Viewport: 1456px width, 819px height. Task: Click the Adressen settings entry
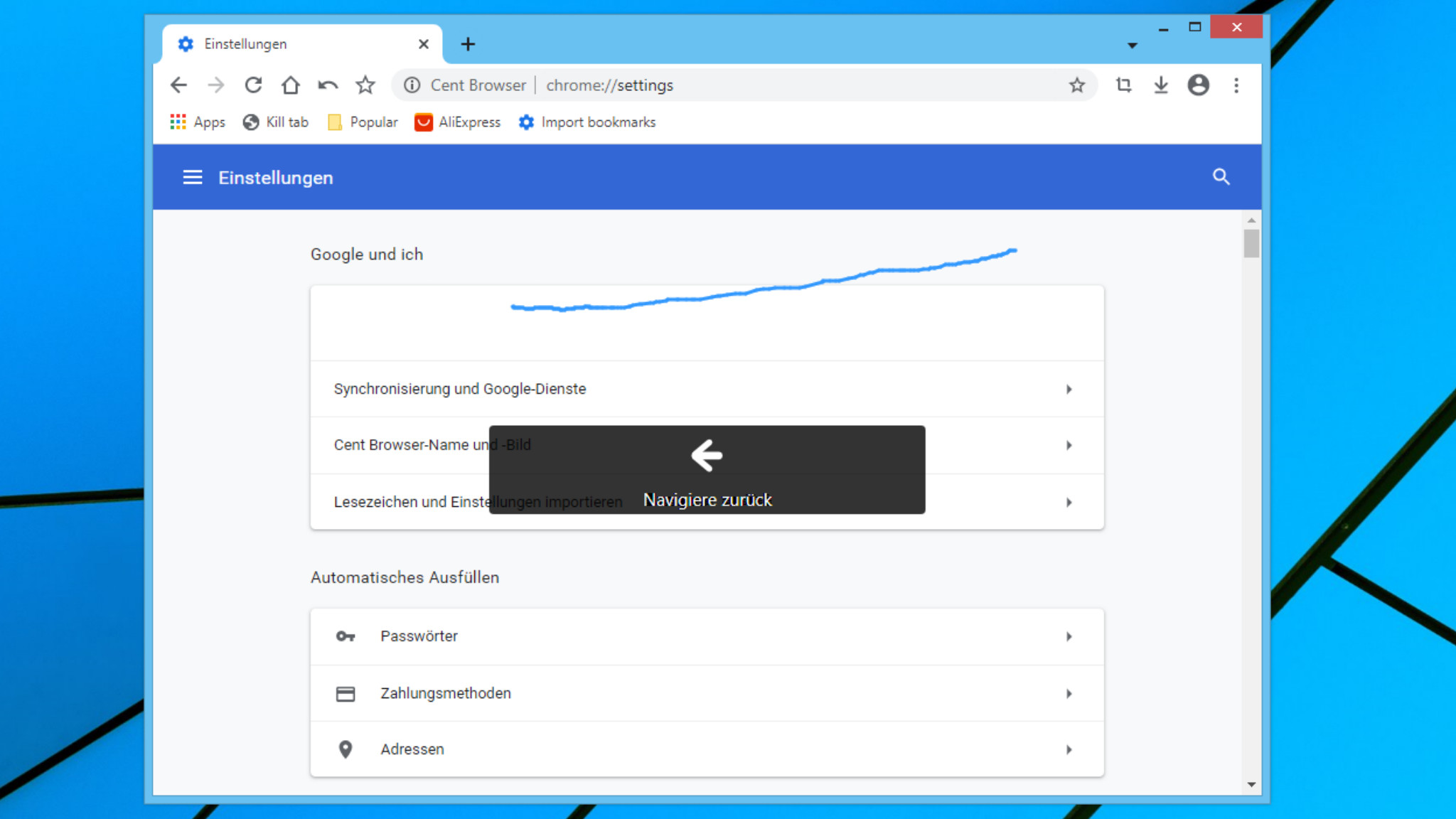point(707,748)
